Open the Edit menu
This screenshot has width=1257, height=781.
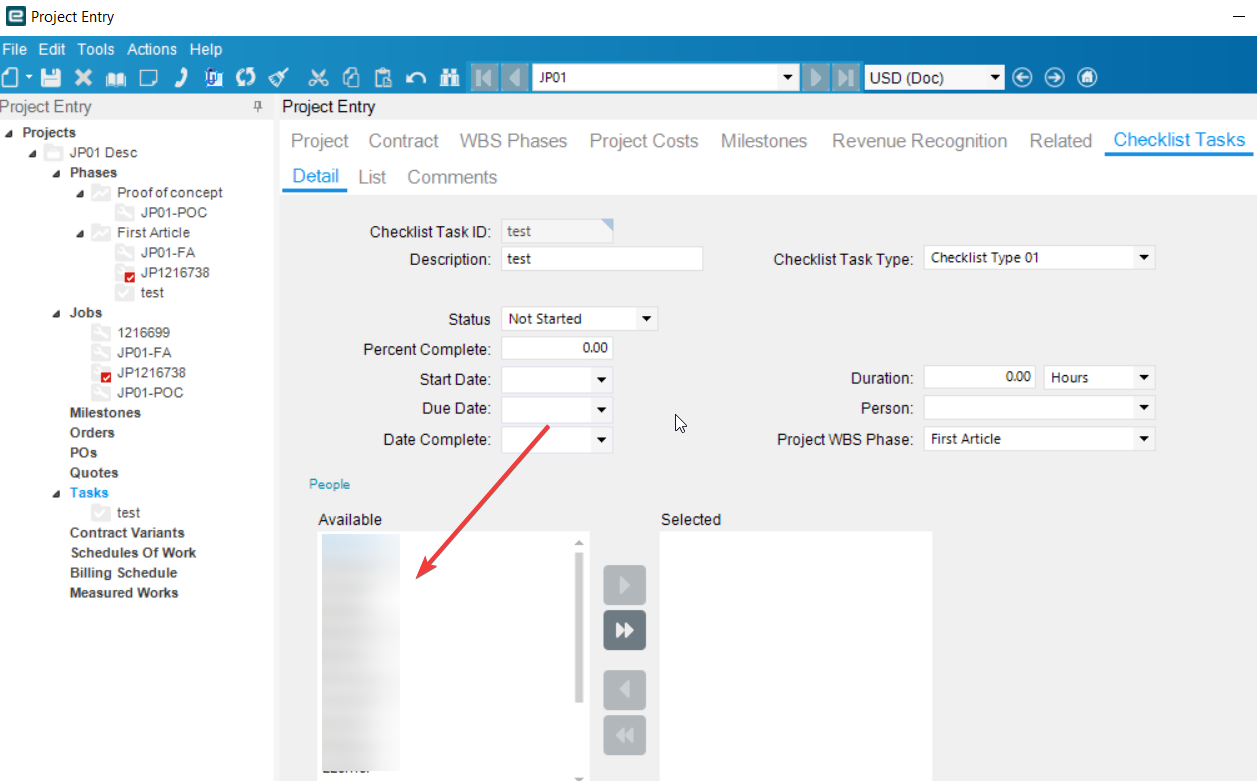pyautogui.click(x=52, y=49)
